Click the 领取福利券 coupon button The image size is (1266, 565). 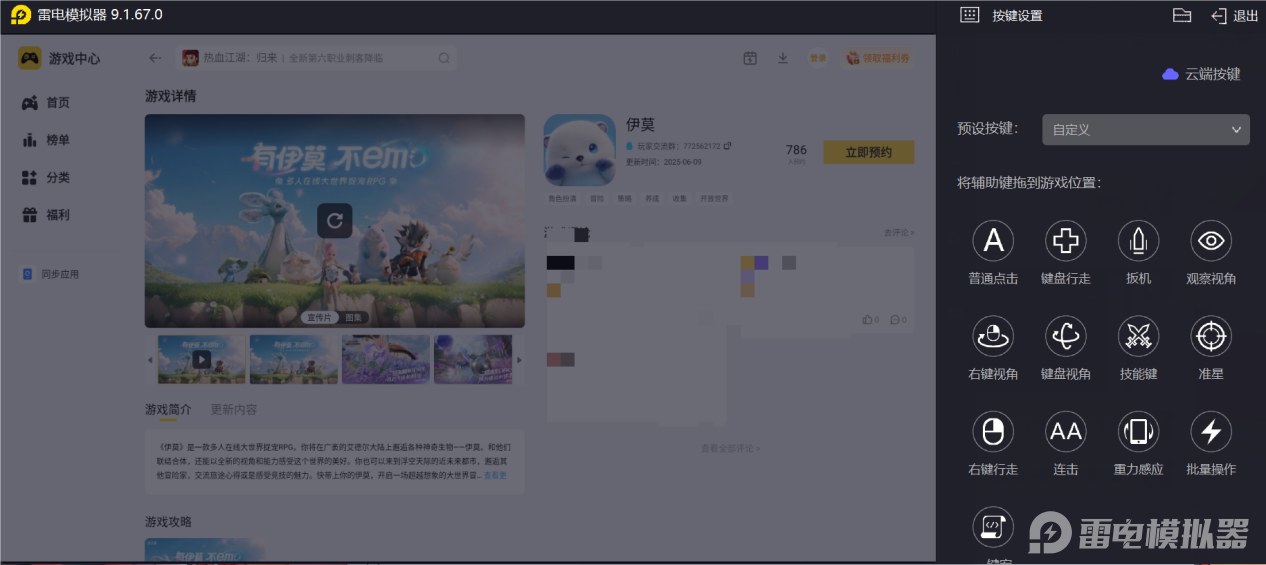pyautogui.click(x=879, y=58)
